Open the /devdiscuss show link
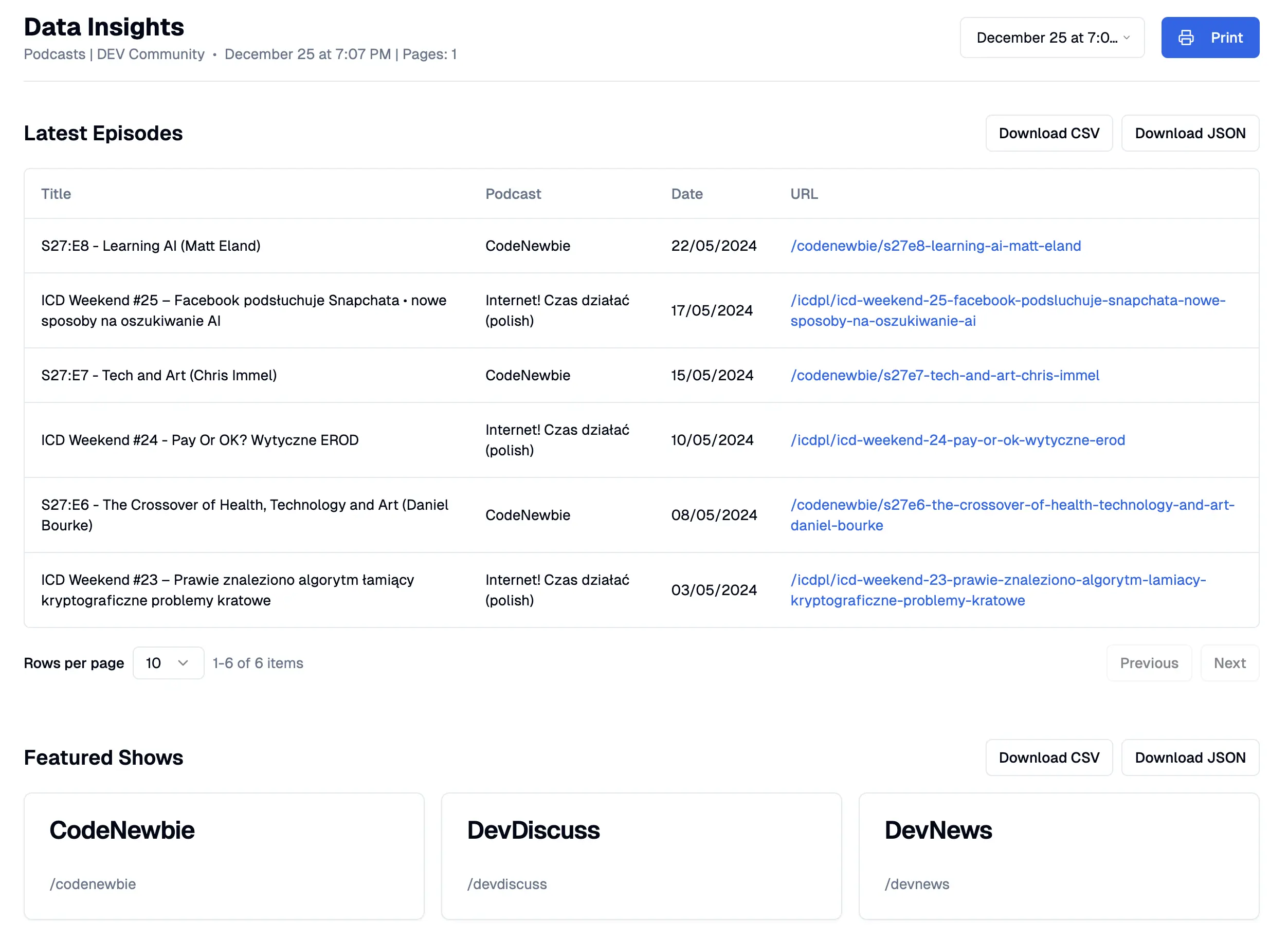 (x=506, y=884)
